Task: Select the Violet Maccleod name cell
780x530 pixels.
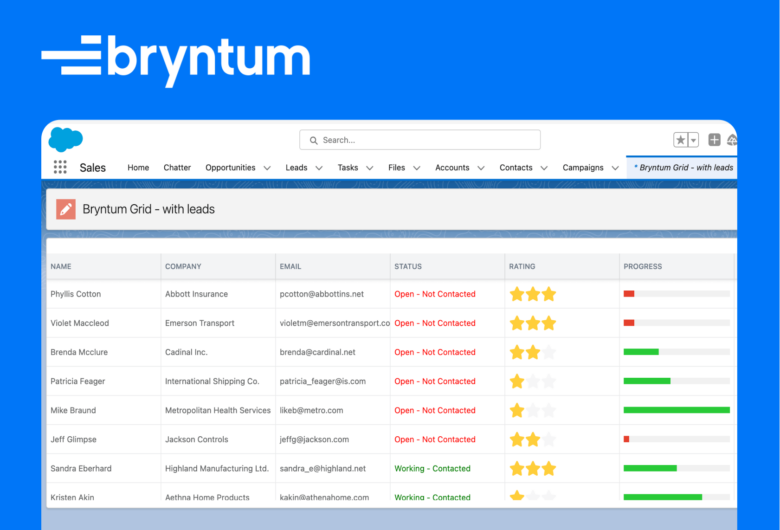Action: click(103, 323)
